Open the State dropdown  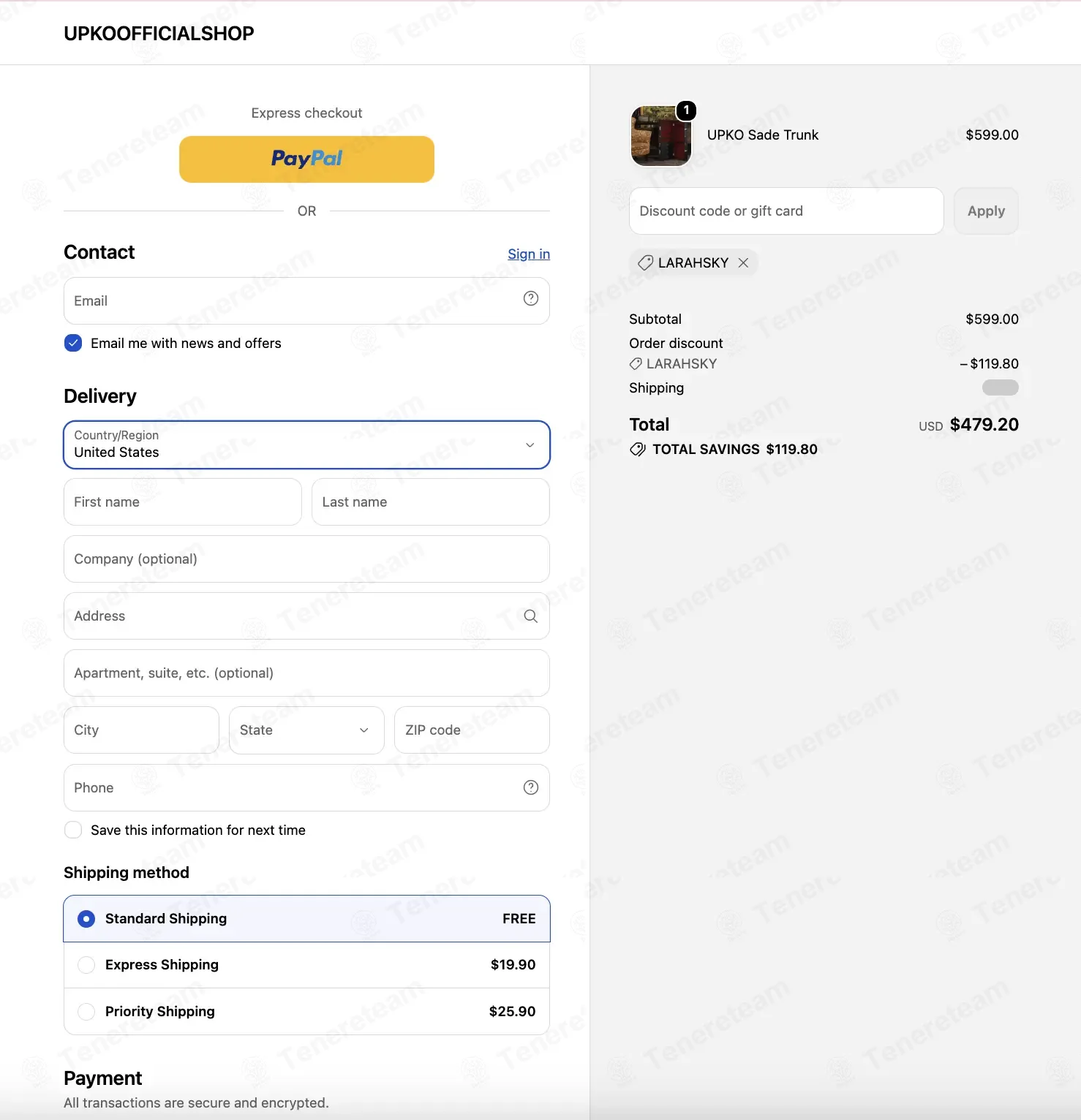(x=306, y=730)
